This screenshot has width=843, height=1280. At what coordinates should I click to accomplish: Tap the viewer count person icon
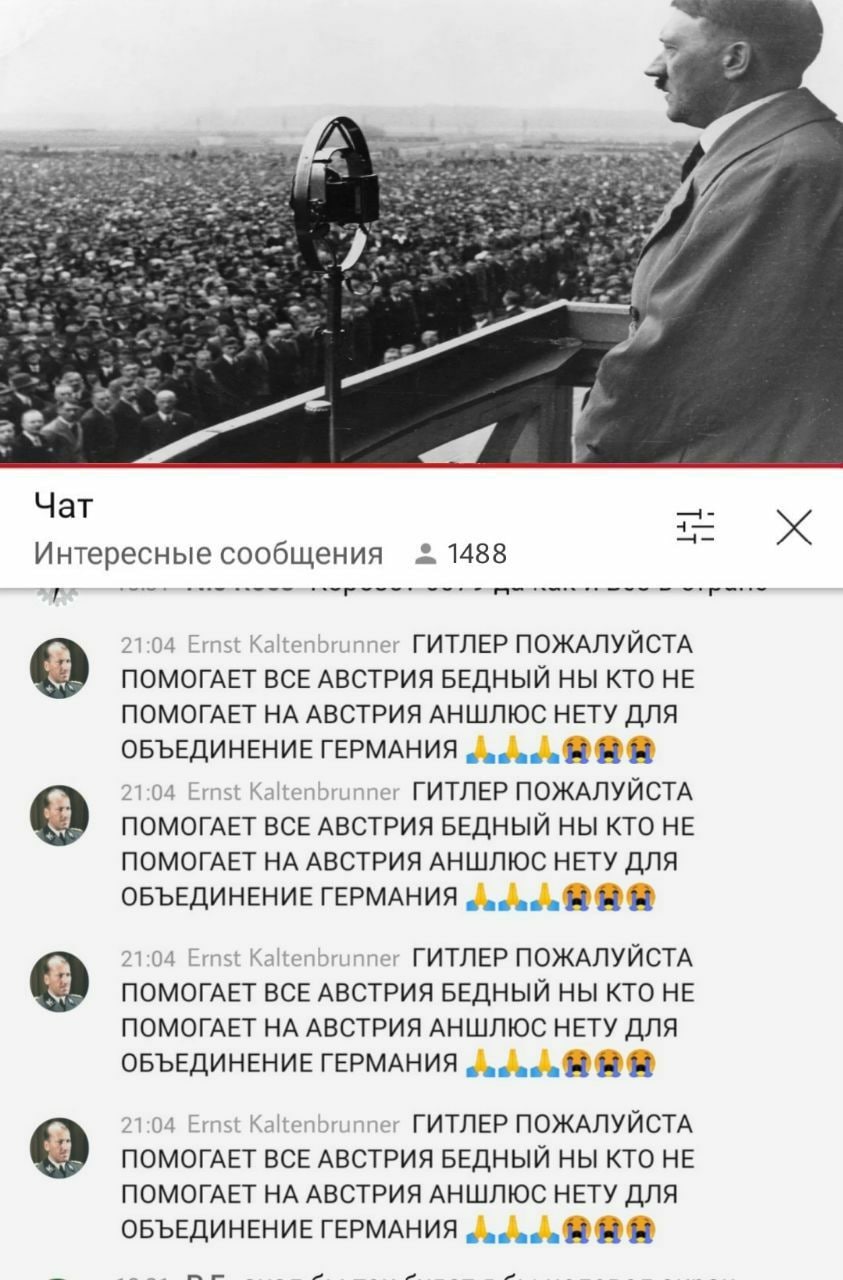pyautogui.click(x=424, y=554)
